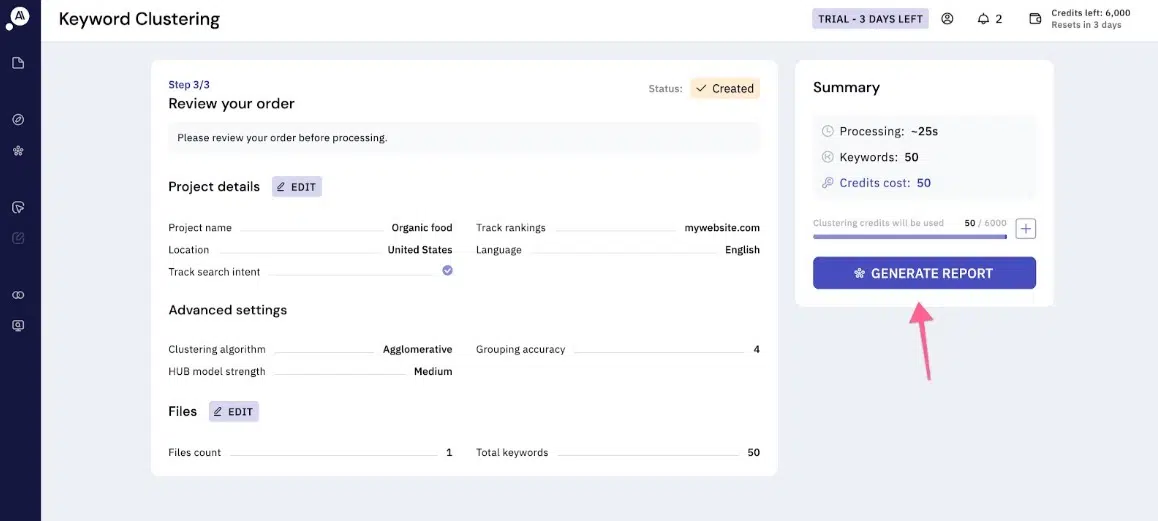Viewport: 1158px width, 521px height.
Task: Click the dimmed edit-note icon in the sidebar
Action: coord(18,238)
